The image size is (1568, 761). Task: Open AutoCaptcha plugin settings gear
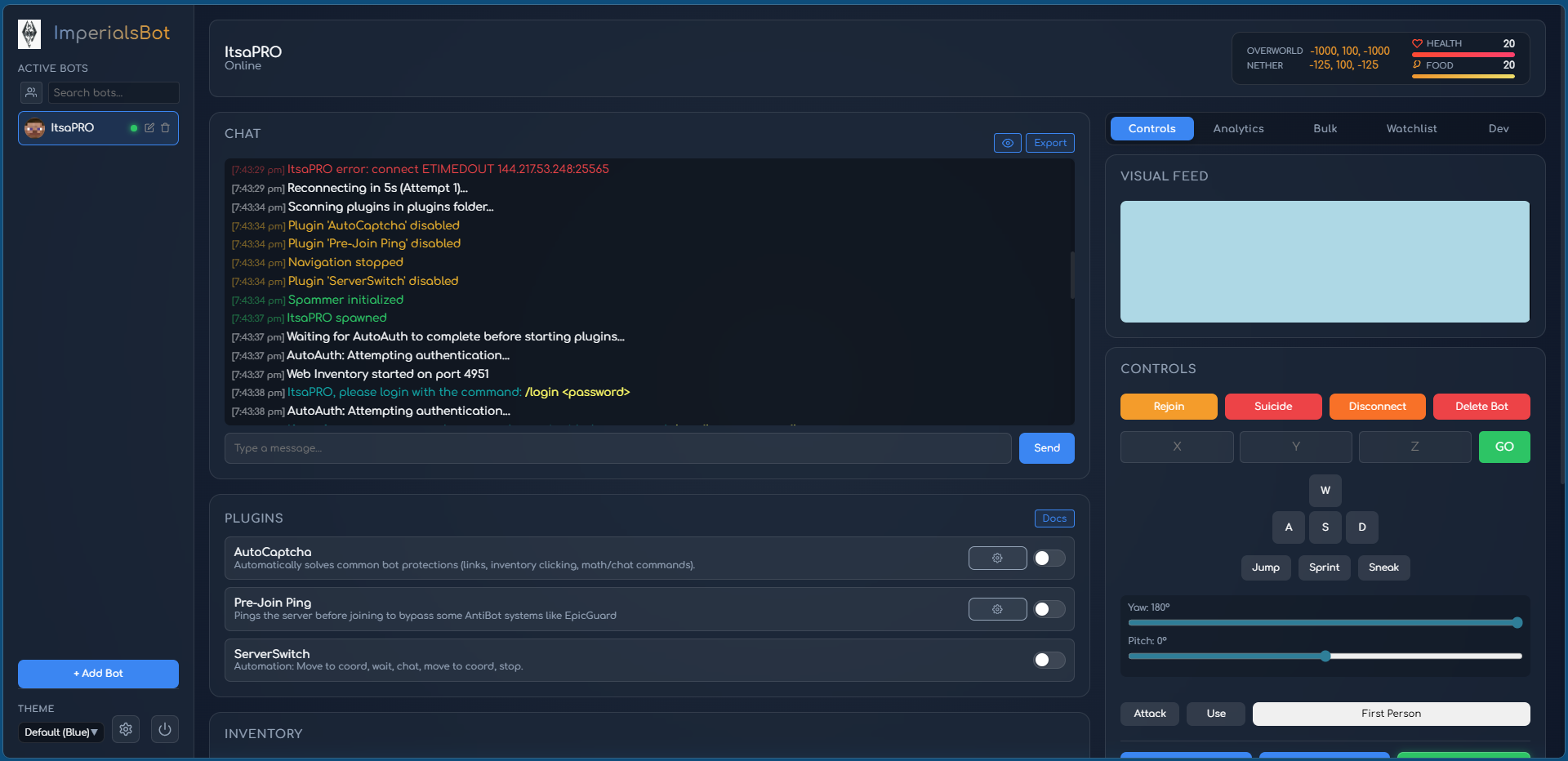[997, 559]
